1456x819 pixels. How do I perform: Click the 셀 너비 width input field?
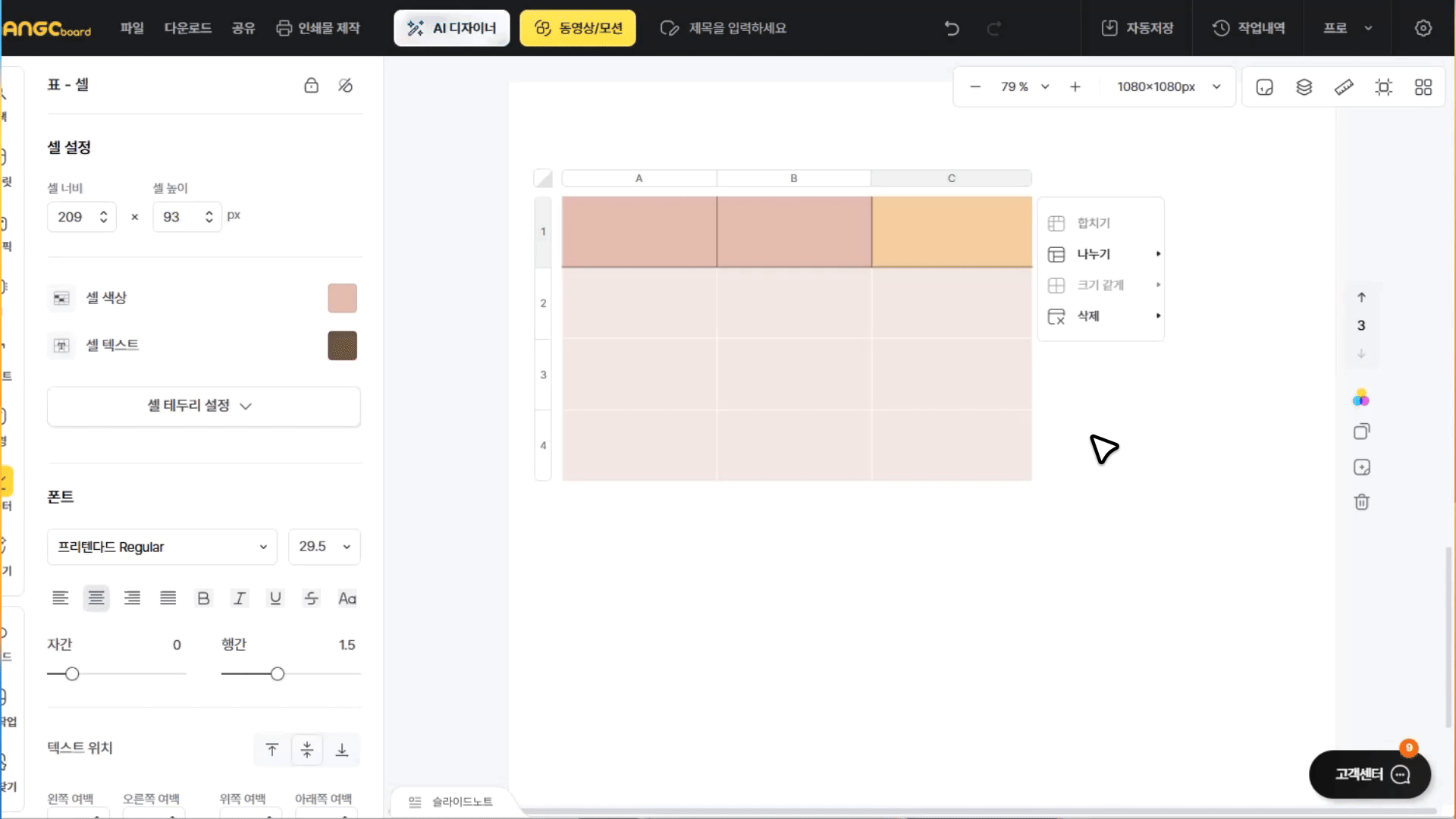coord(74,217)
